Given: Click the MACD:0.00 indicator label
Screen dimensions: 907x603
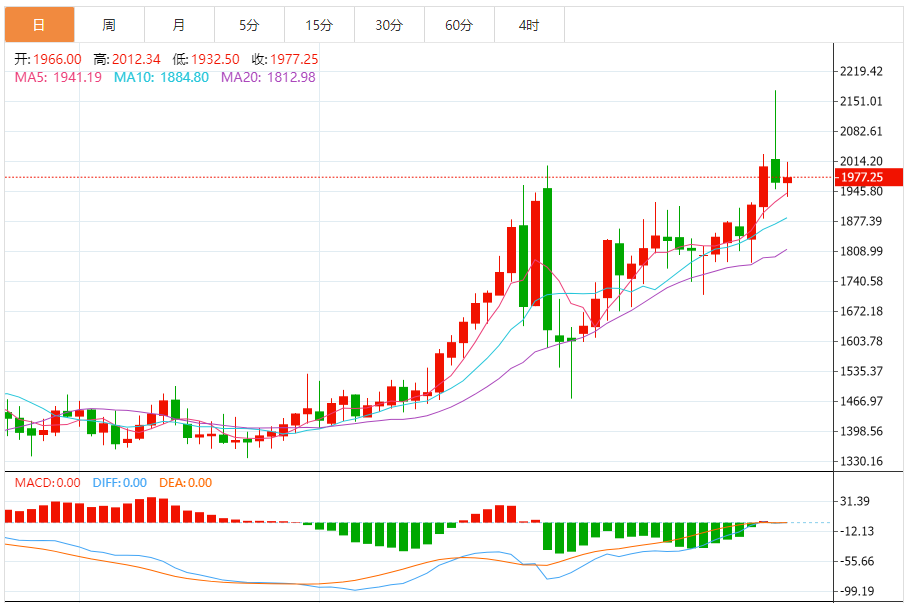Looking at the screenshot, I should (47, 483).
